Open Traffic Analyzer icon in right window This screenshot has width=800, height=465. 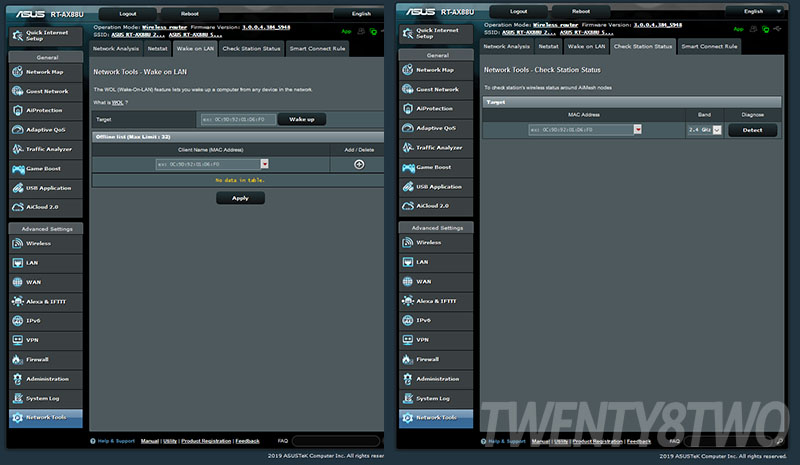pyautogui.click(x=408, y=148)
